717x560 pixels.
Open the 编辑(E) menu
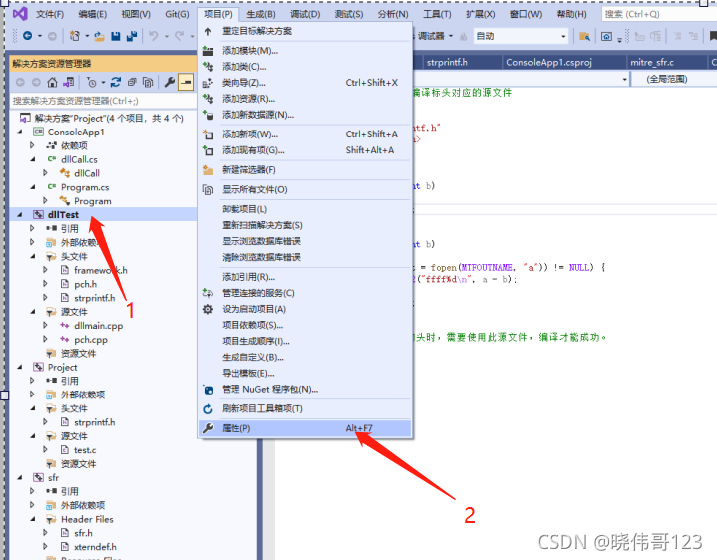pos(92,14)
